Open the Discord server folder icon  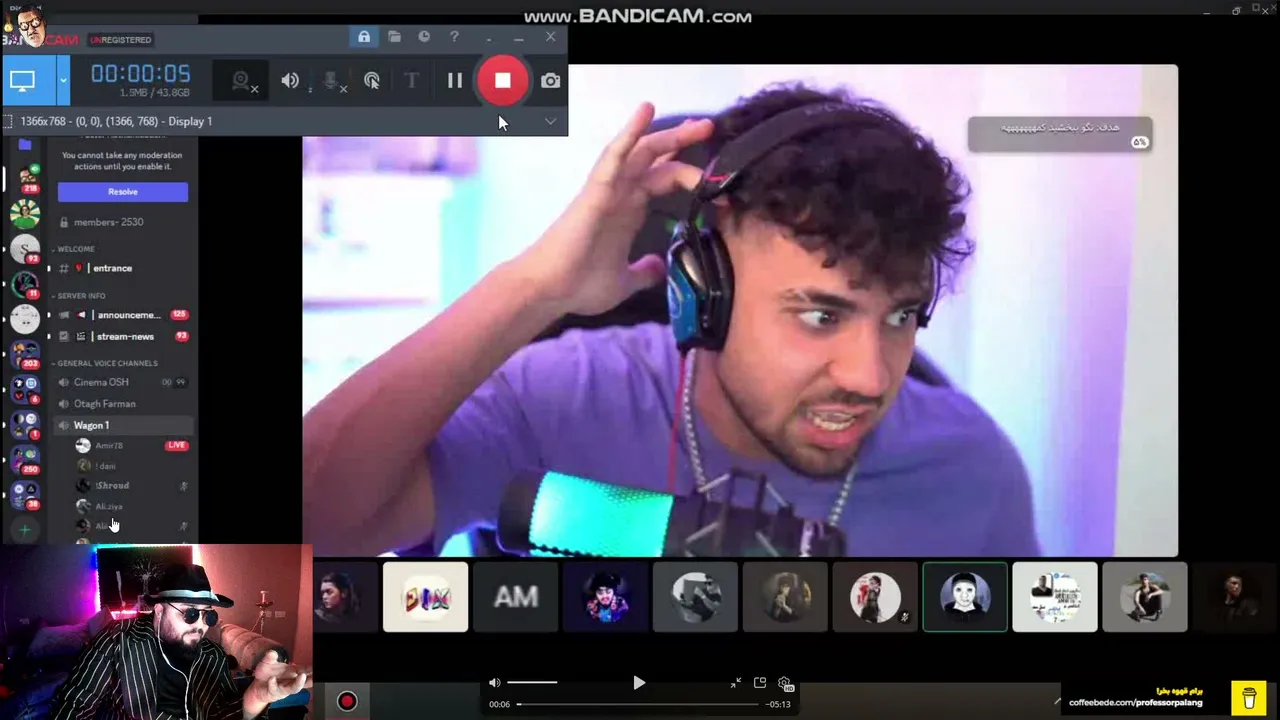coord(25,145)
